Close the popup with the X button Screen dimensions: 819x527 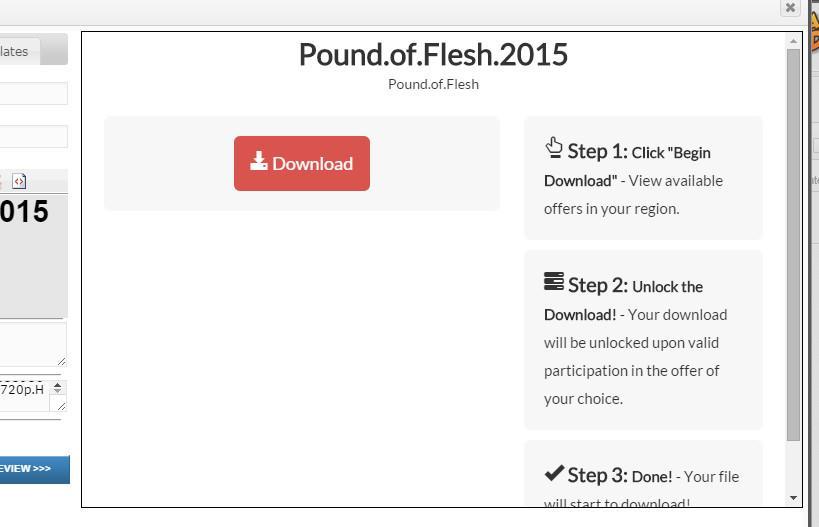click(790, 8)
